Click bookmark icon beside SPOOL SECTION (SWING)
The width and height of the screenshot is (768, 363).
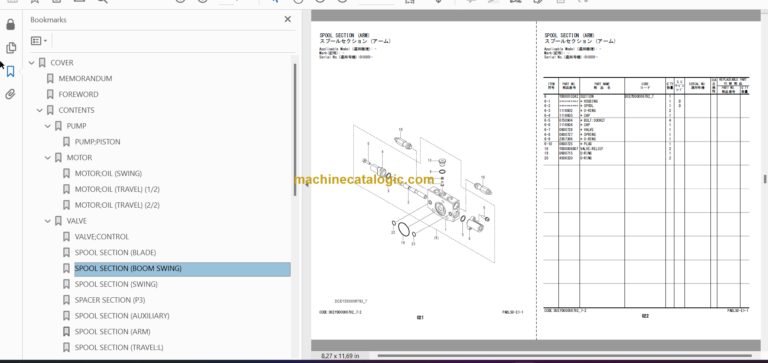pyautogui.click(x=66, y=284)
